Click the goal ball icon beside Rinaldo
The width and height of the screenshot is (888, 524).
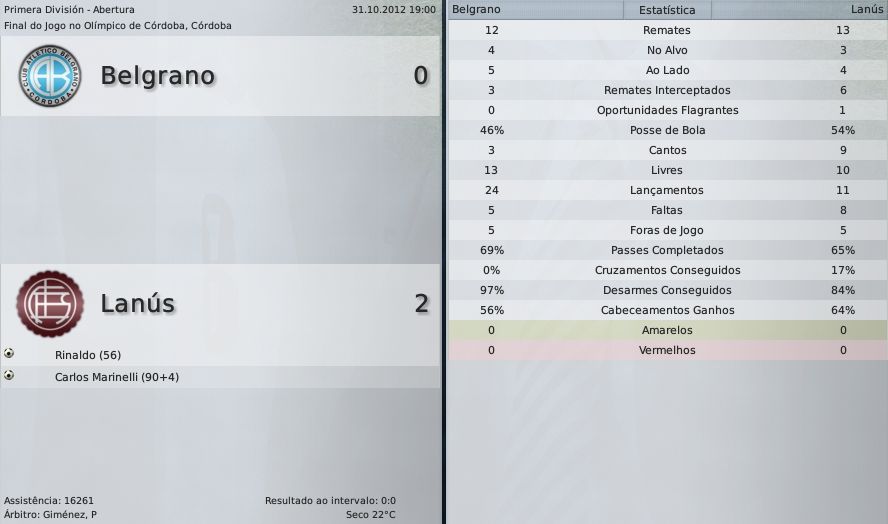[x=9, y=354]
